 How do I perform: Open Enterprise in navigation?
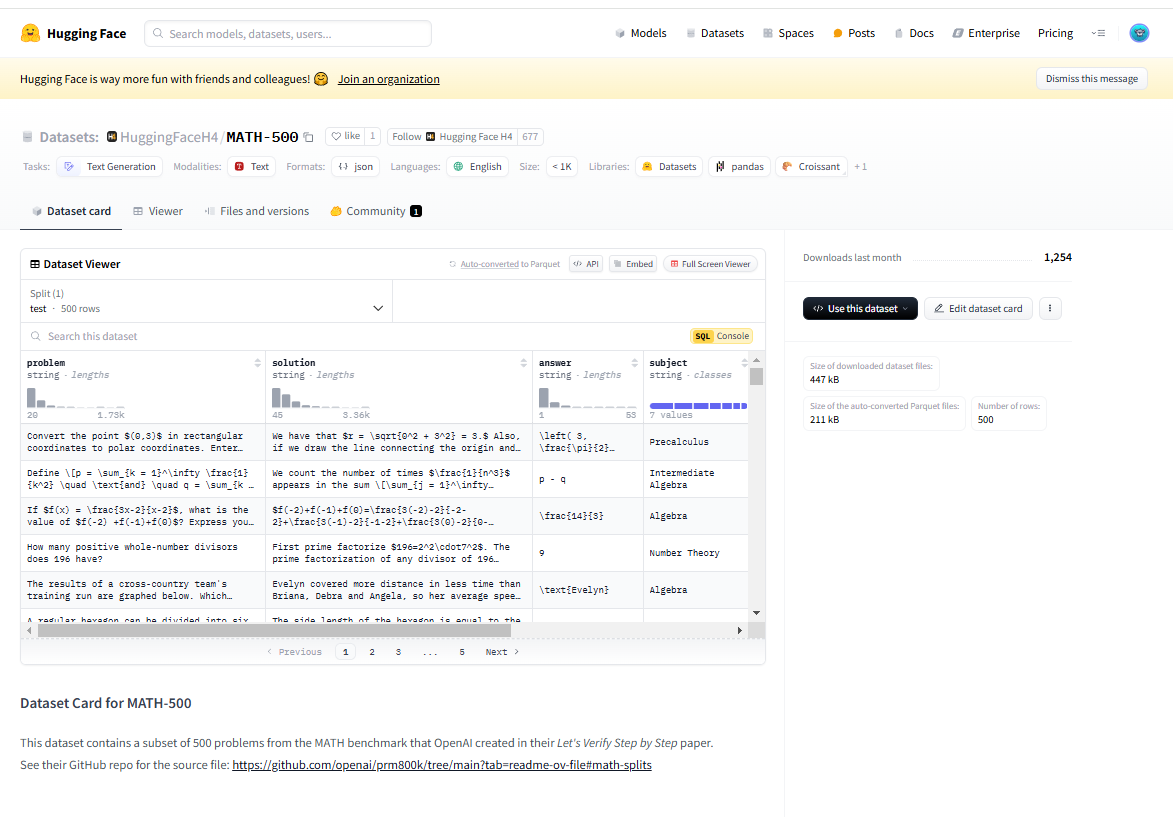pos(985,33)
